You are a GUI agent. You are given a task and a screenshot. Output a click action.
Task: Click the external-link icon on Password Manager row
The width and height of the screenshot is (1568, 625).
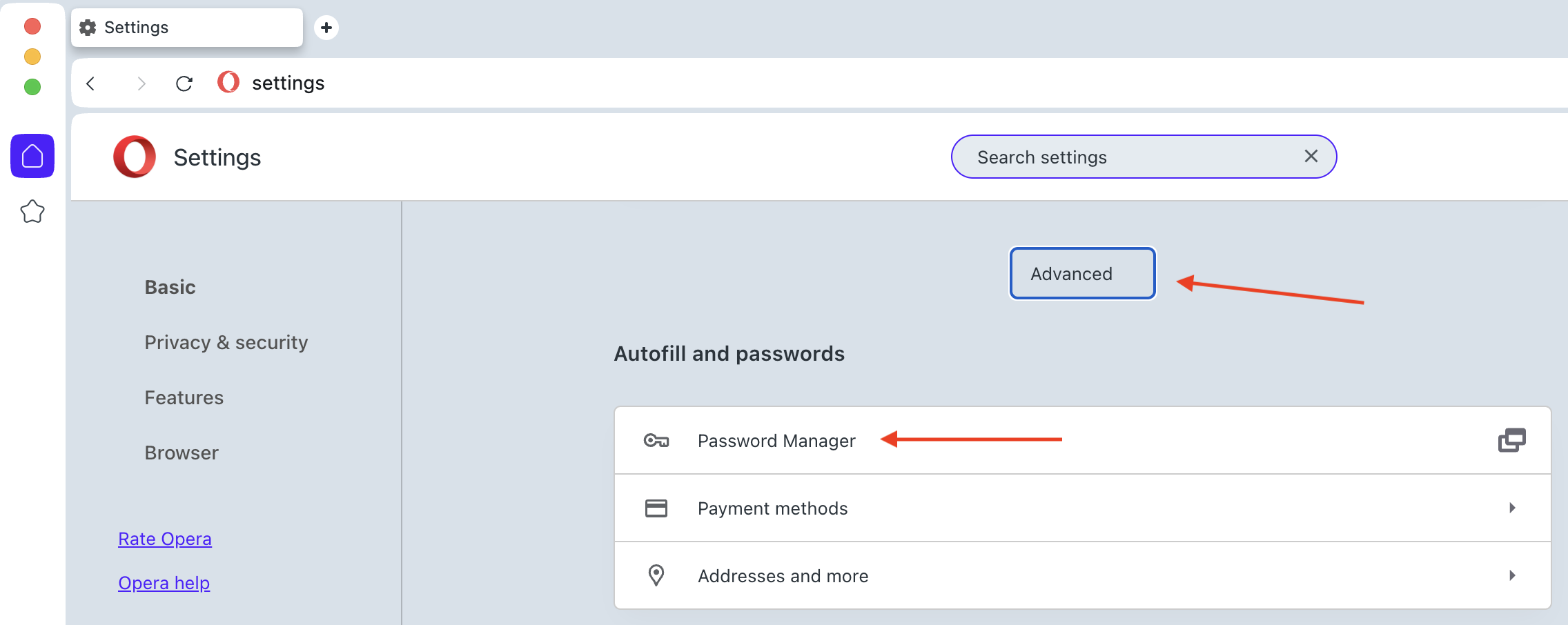[x=1512, y=440]
